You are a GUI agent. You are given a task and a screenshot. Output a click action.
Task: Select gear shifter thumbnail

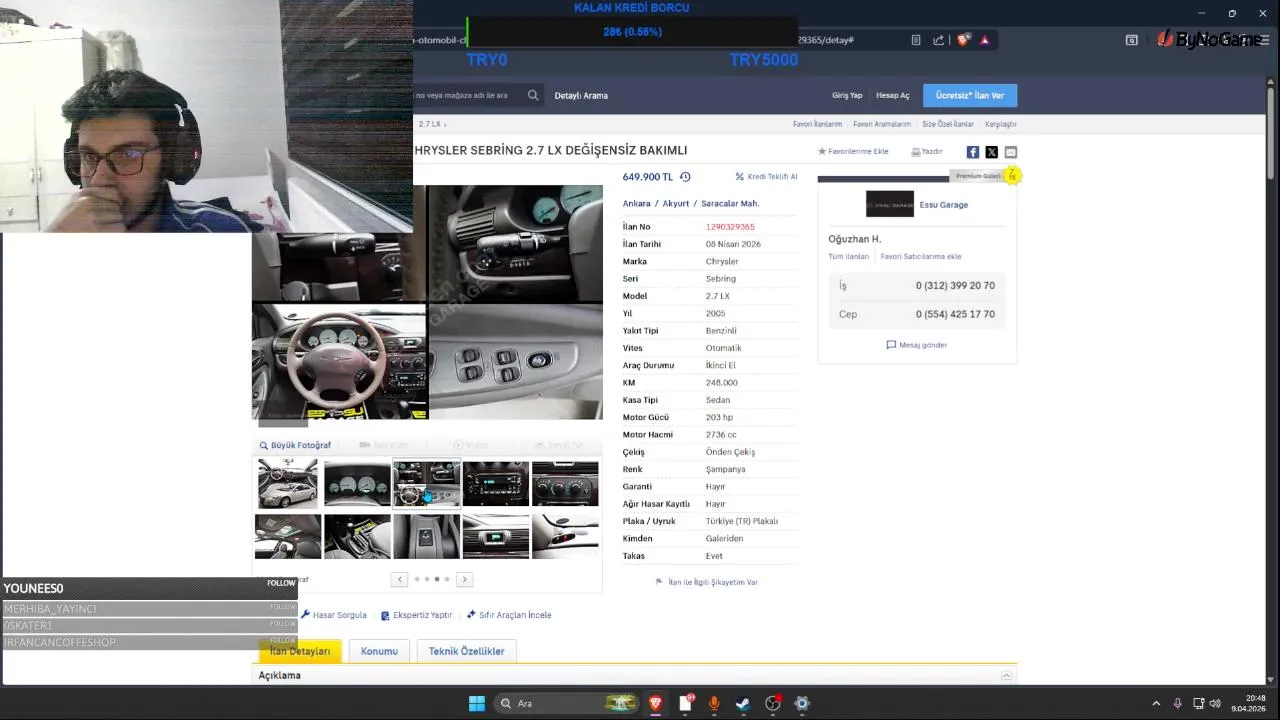point(357,537)
